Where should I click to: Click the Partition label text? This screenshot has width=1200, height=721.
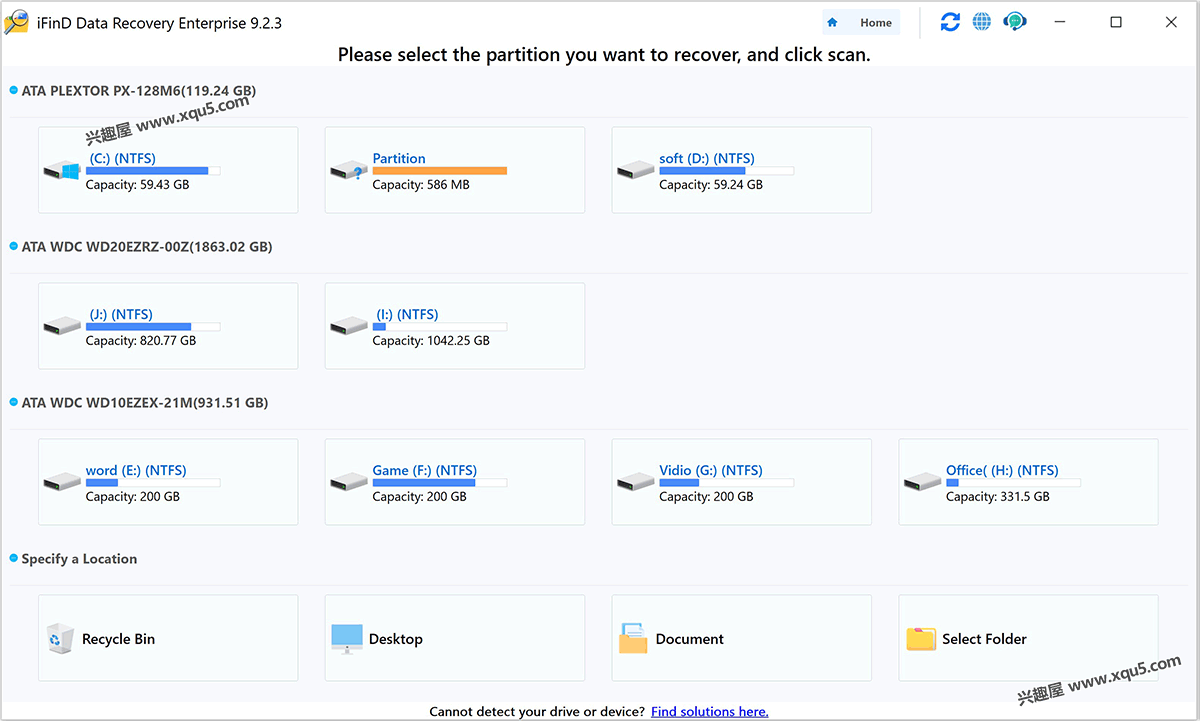[x=399, y=158]
